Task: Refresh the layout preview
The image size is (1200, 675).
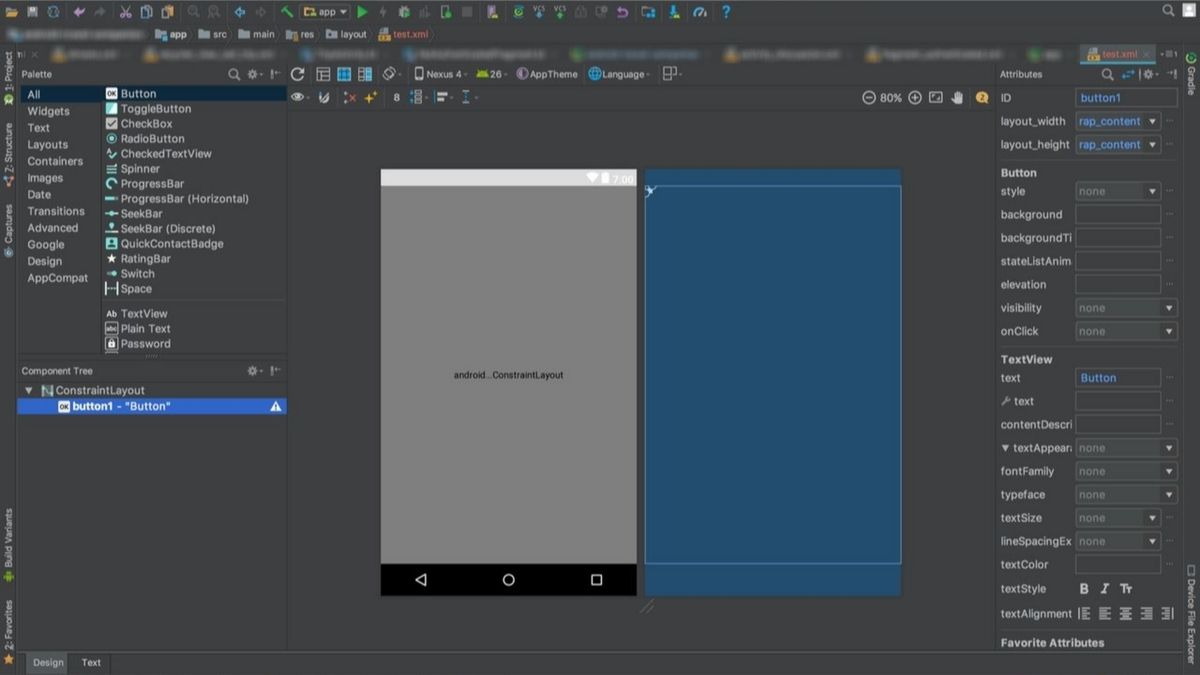Action: pyautogui.click(x=297, y=74)
